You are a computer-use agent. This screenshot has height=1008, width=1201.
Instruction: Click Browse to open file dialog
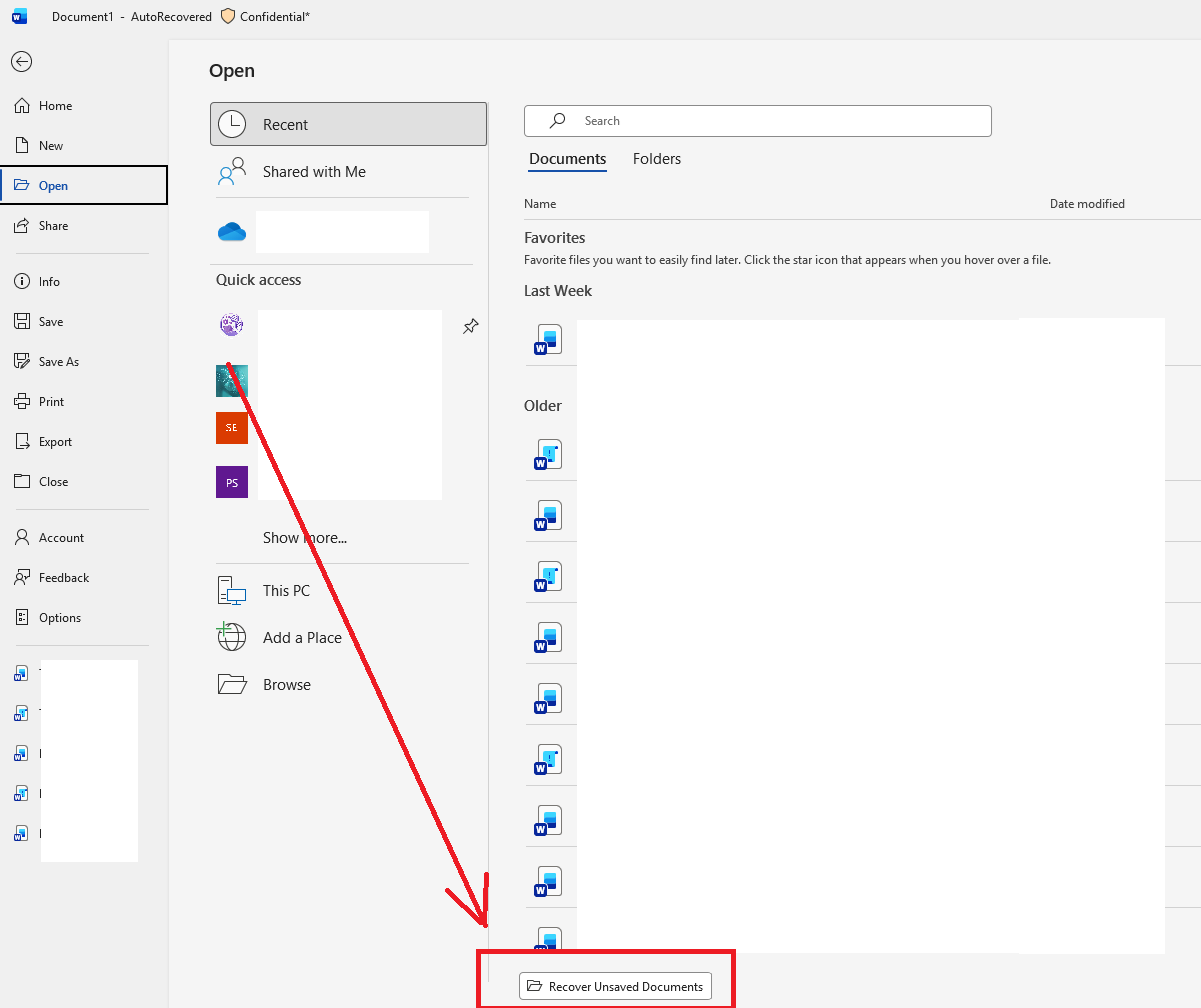[x=349, y=685]
